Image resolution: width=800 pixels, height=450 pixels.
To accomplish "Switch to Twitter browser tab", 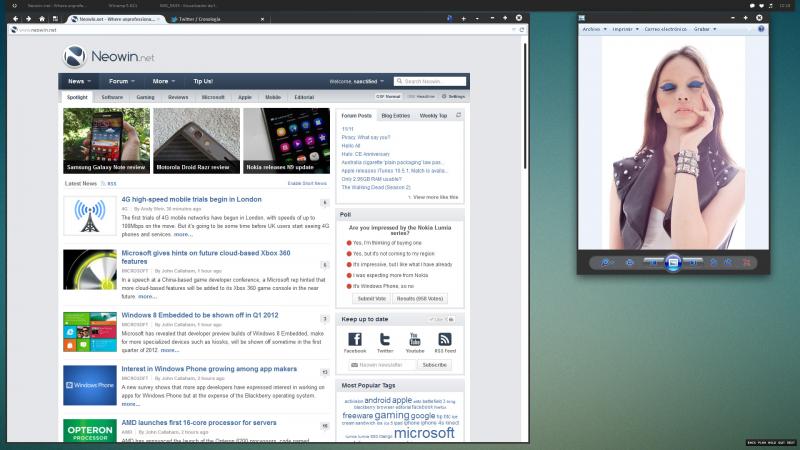I will (217, 19).
